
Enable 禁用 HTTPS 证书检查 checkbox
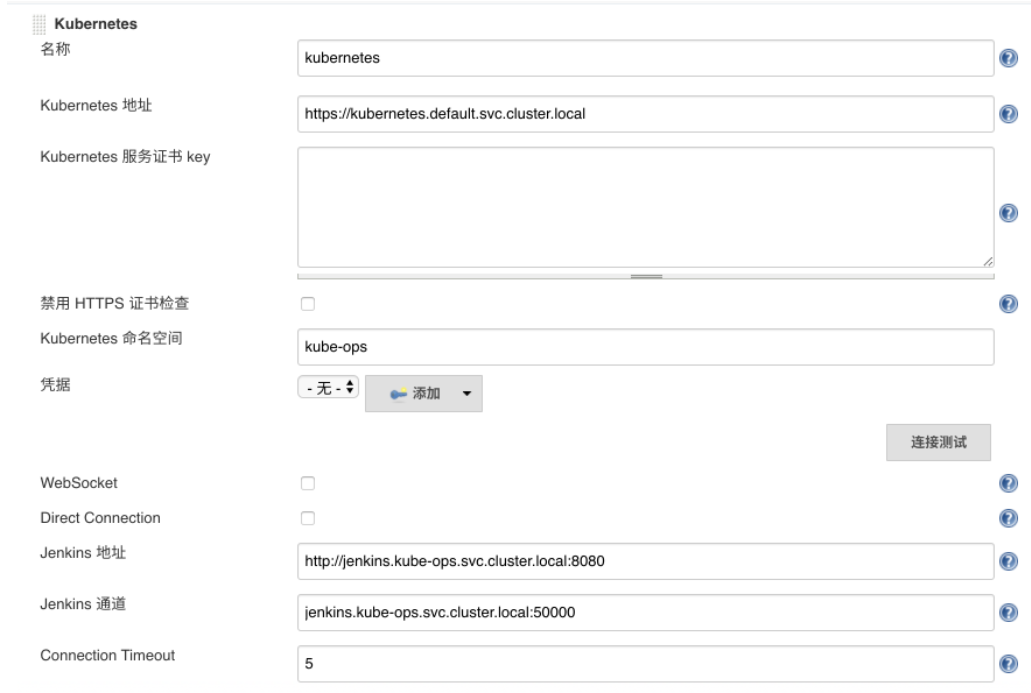(308, 304)
